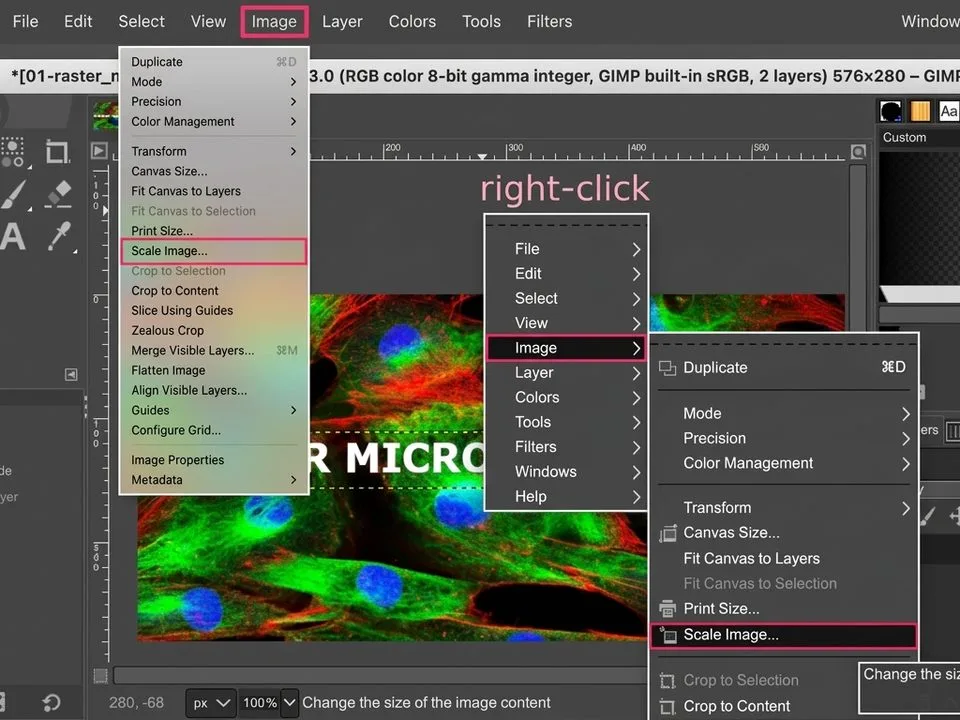
Task: Click the Crop to Content icon in submenu
Action: point(667,707)
